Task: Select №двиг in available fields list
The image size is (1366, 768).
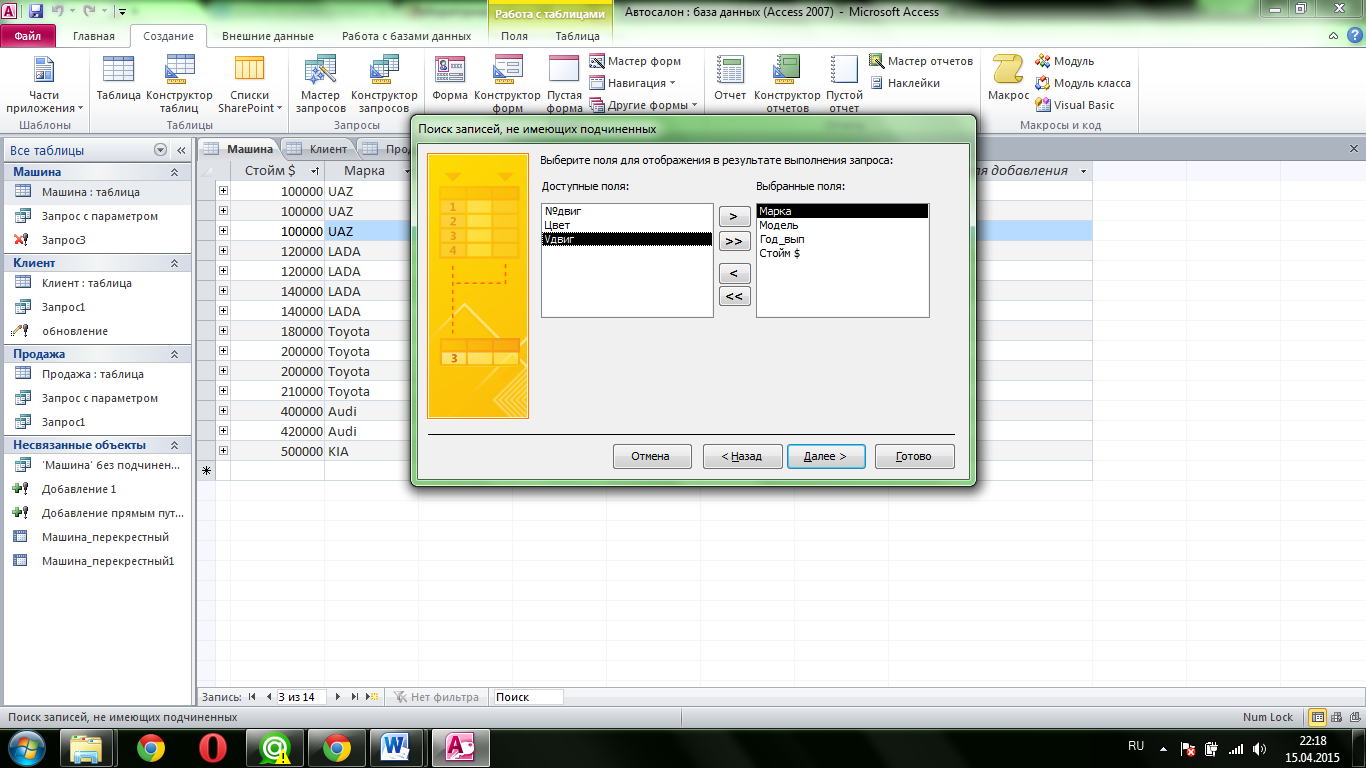Action: (x=627, y=211)
